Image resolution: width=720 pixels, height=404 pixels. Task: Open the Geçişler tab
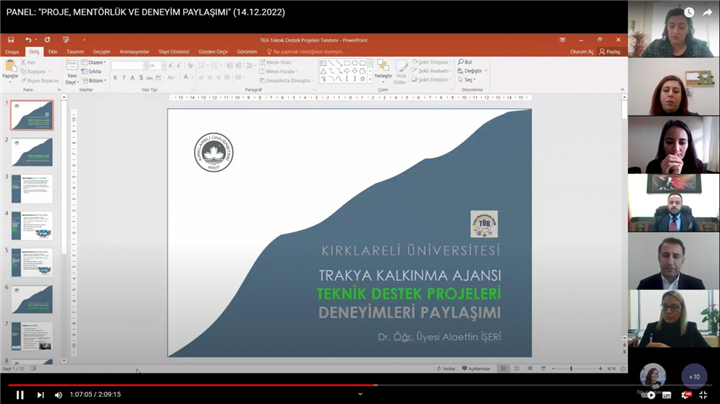tap(101, 52)
